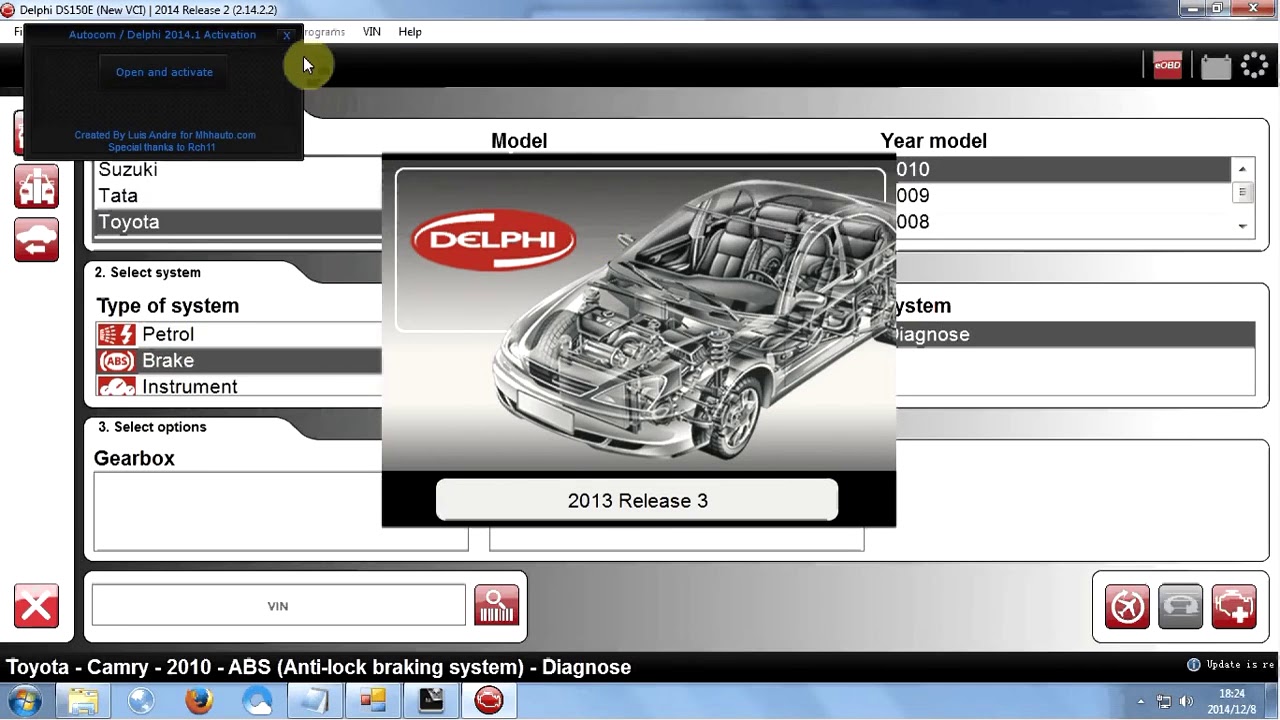The height and width of the screenshot is (720, 1280).
Task: Open the eOBD icon in top toolbar
Action: [x=1167, y=66]
